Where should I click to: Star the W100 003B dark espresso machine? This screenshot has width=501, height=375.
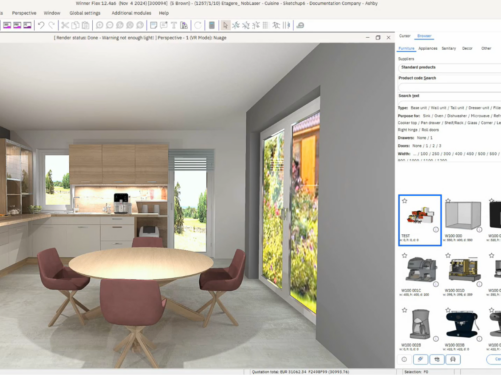(448, 310)
